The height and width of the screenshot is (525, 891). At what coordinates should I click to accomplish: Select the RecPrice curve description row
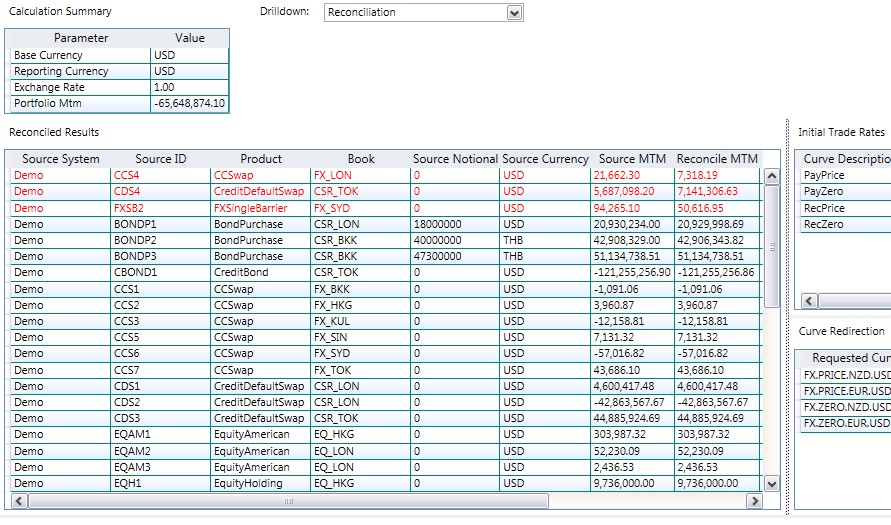[x=846, y=208]
